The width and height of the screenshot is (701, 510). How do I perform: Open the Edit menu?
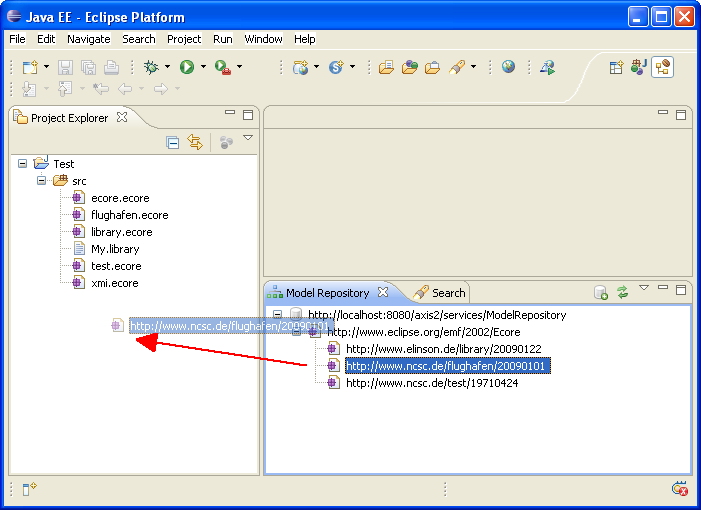pos(46,39)
